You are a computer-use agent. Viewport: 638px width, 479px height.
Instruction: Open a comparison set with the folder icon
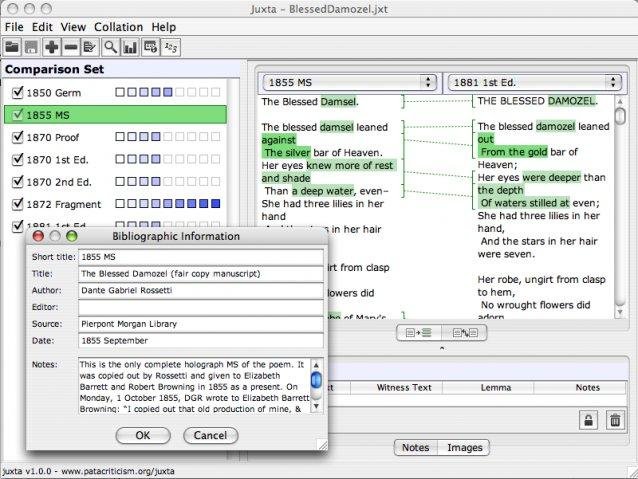pos(12,47)
